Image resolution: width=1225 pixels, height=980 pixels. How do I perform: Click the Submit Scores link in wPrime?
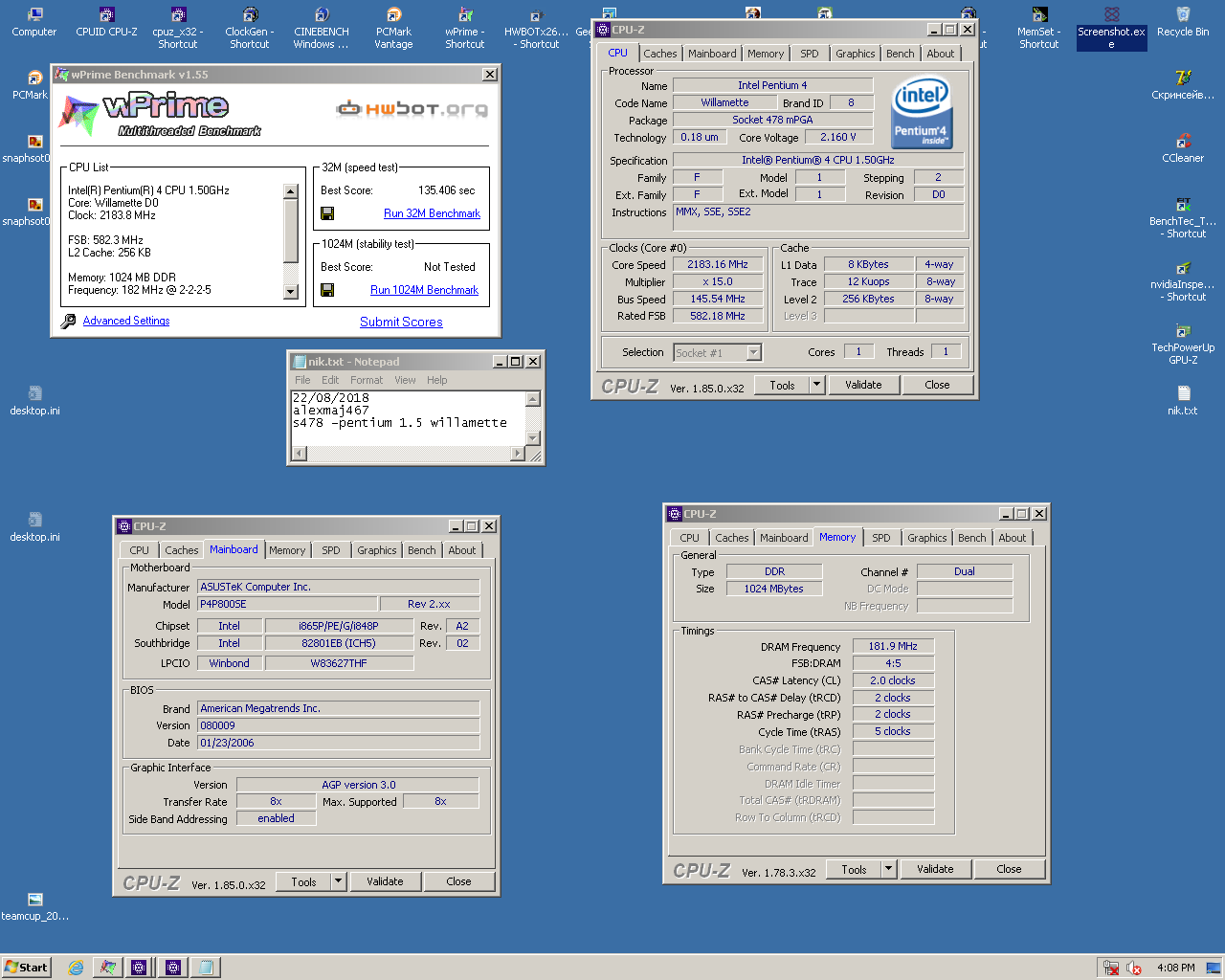click(401, 323)
